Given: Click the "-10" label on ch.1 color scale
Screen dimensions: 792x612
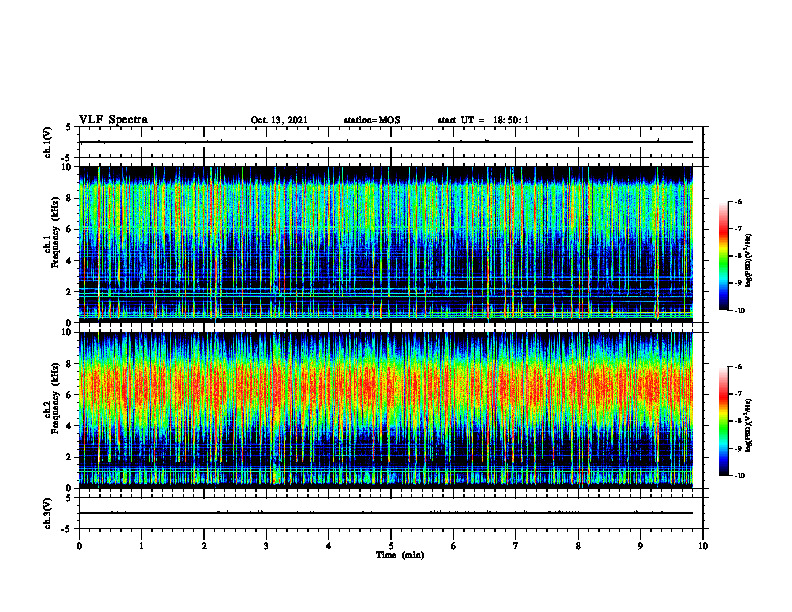Looking at the screenshot, I should 739,310.
